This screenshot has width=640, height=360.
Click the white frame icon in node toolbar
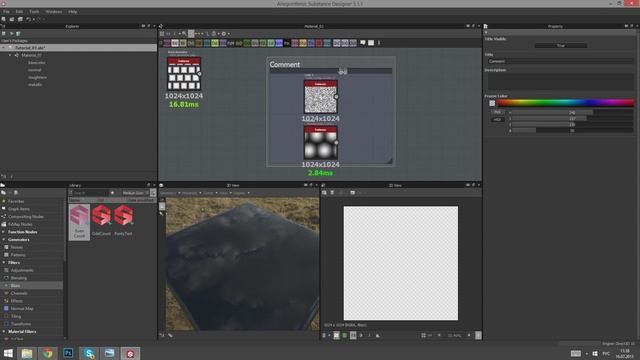(371, 43)
